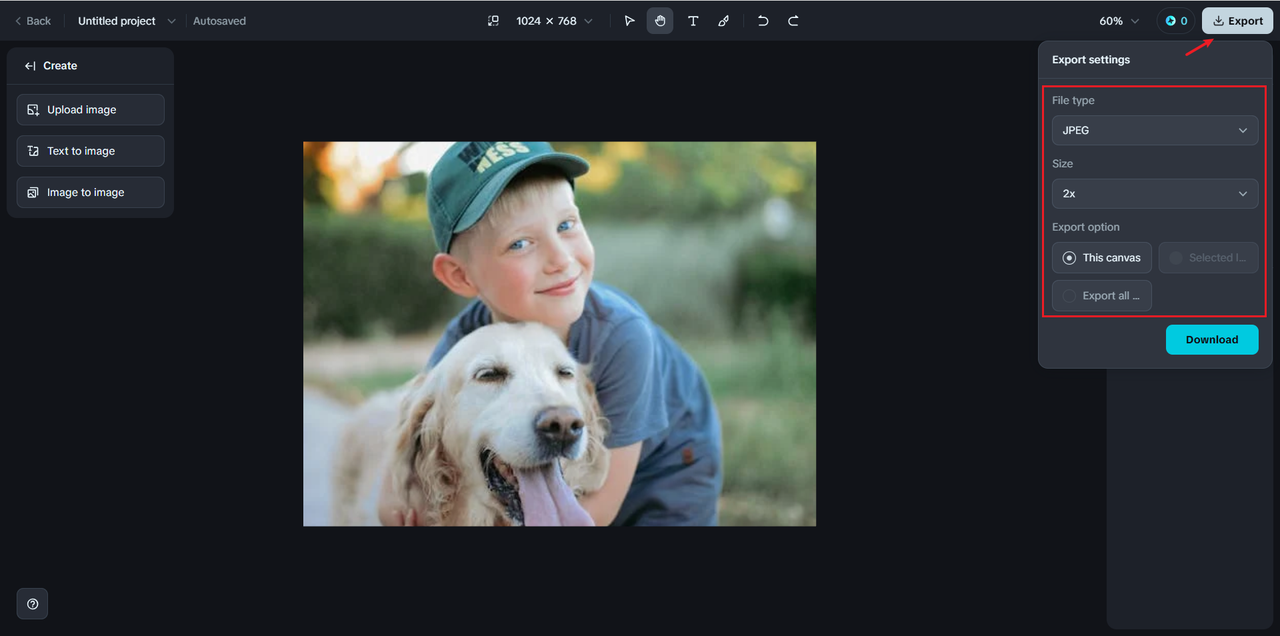Click the boy and dog image on canvas
Image resolution: width=1280 pixels, height=636 pixels.
pyautogui.click(x=559, y=333)
